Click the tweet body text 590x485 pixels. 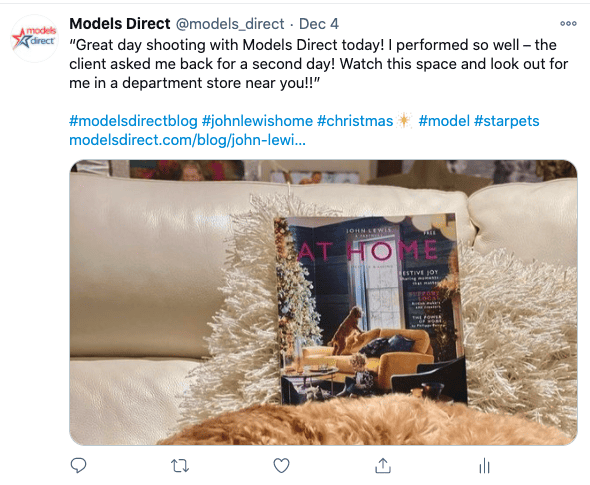[318, 64]
